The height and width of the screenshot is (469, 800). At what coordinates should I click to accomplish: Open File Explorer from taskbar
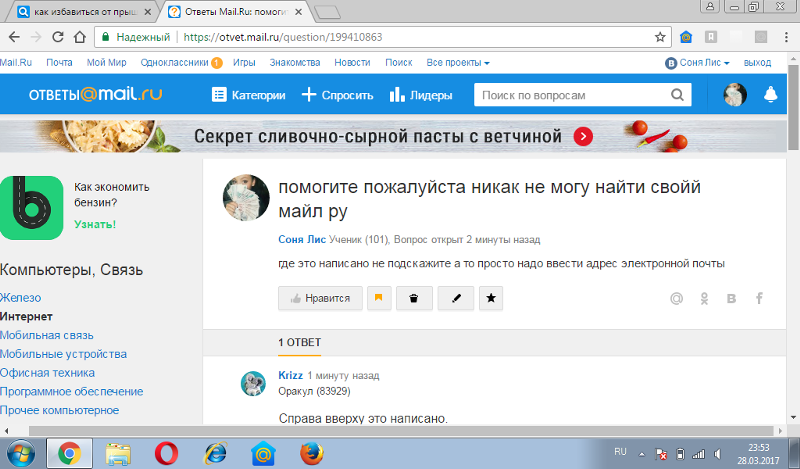coord(118,454)
